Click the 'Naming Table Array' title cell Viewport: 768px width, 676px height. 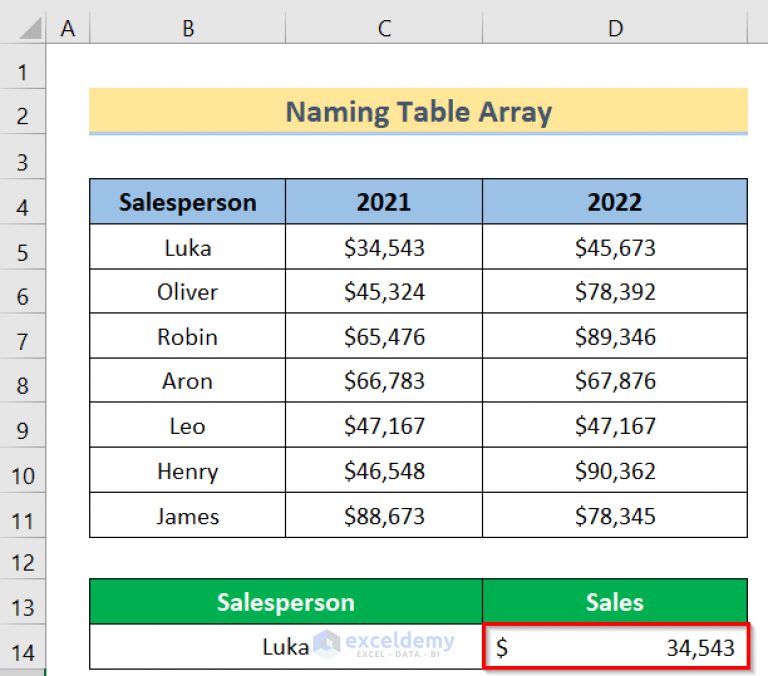418,112
